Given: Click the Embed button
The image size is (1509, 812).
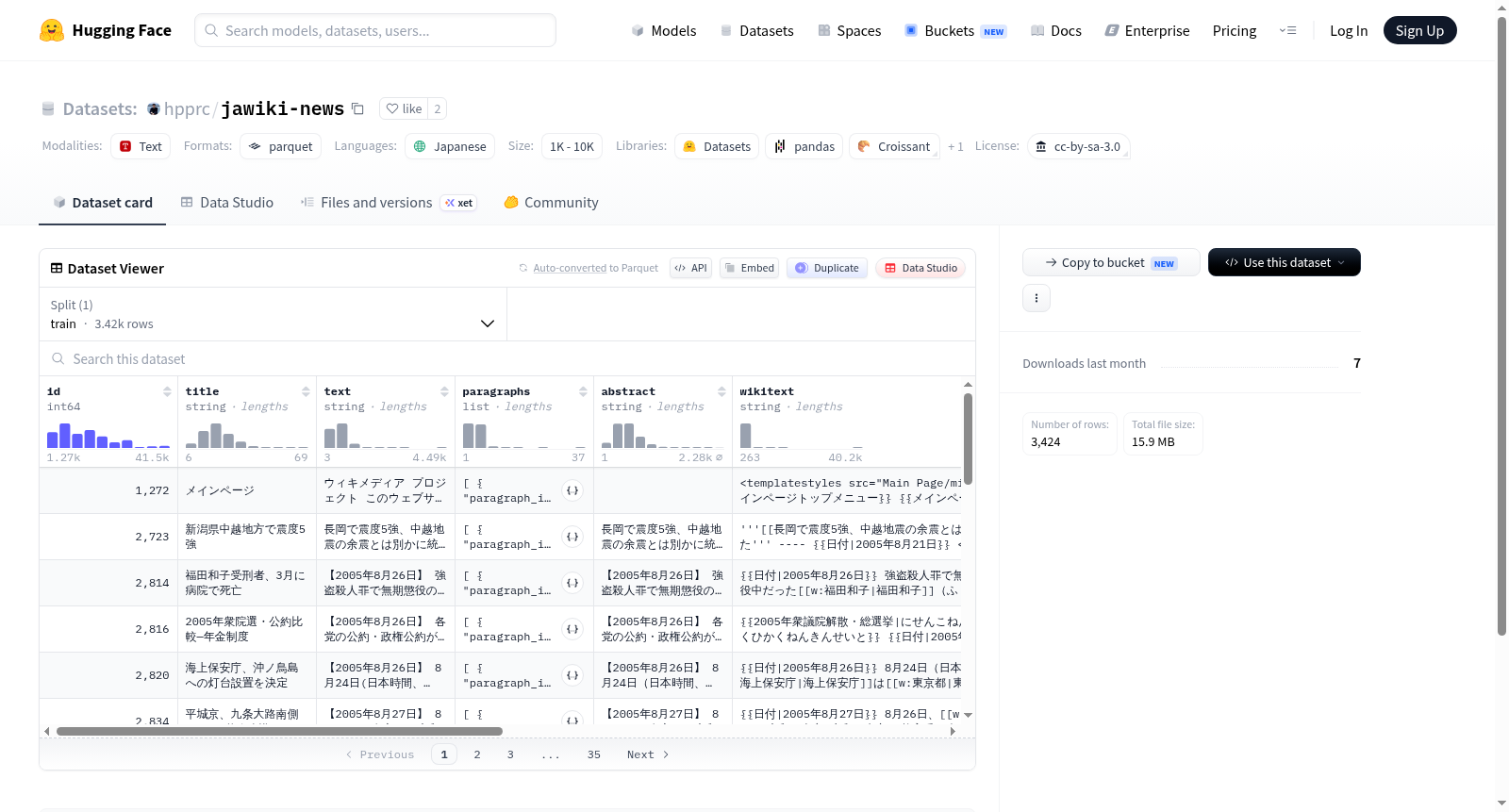Looking at the screenshot, I should point(749,268).
